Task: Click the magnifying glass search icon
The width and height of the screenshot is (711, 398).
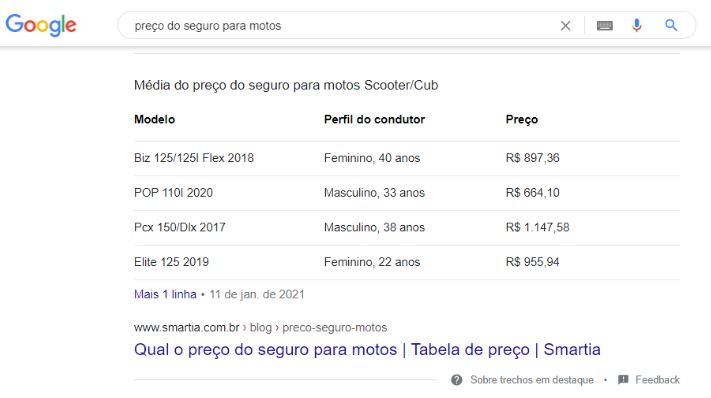Action: click(x=671, y=25)
